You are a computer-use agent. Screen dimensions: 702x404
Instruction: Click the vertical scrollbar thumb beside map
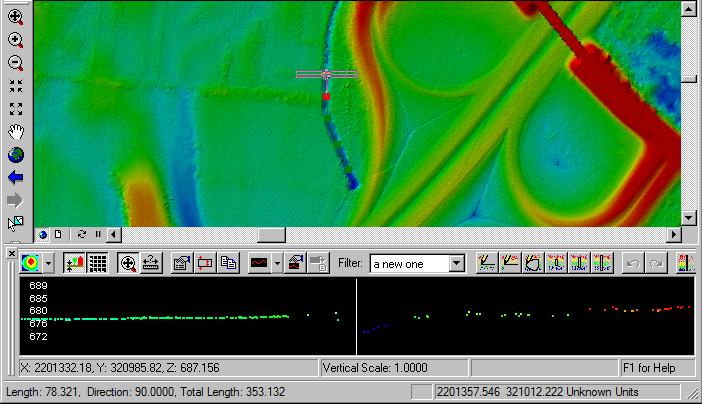[689, 79]
